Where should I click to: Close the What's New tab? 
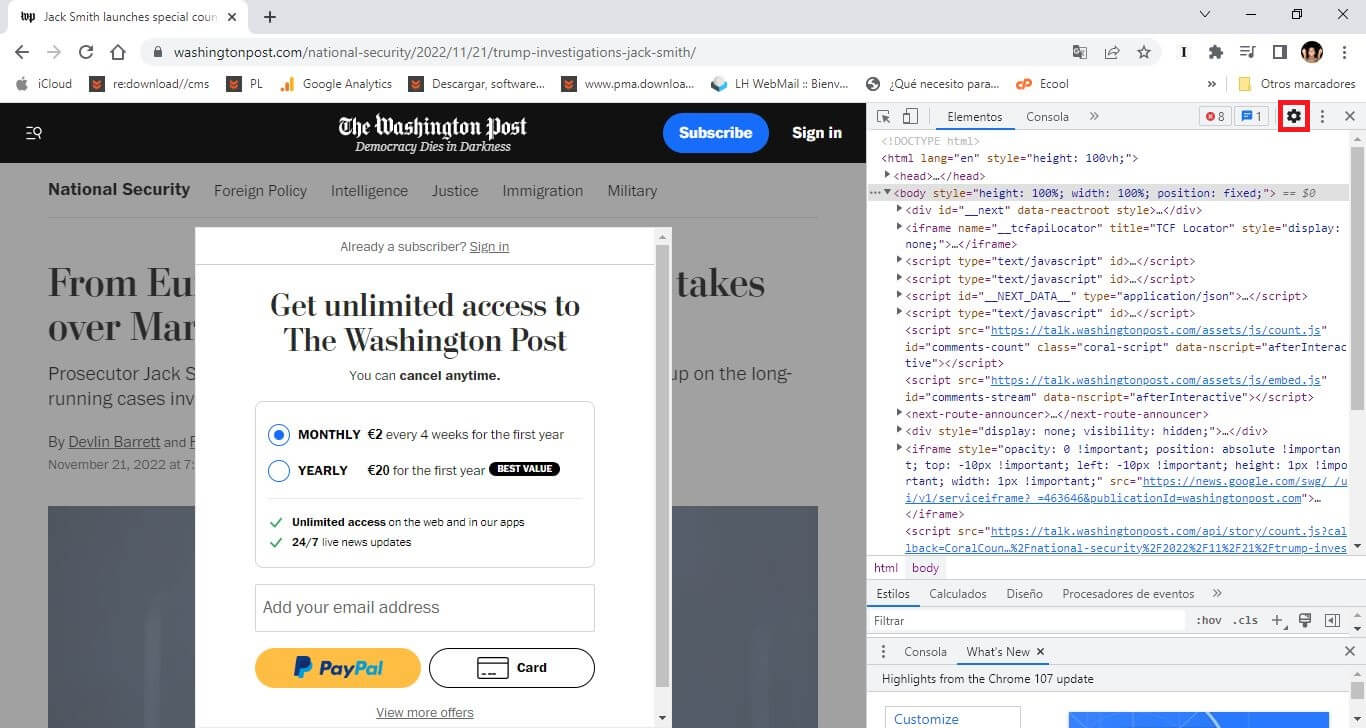pos(1040,652)
